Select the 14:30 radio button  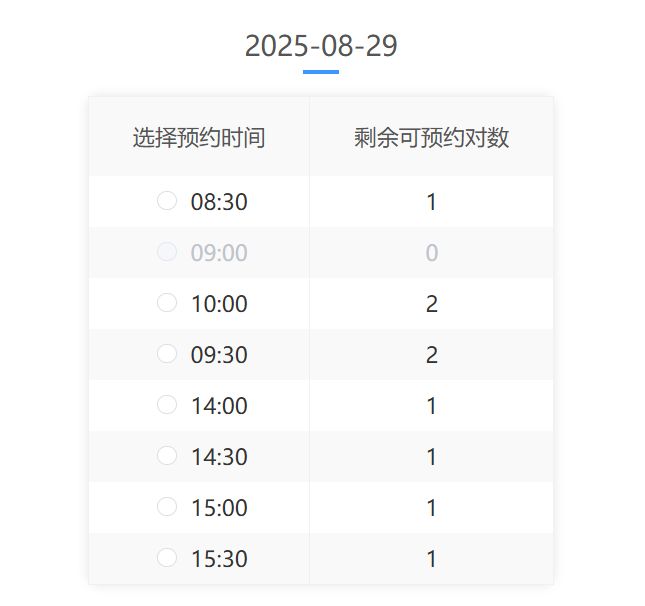click(167, 456)
